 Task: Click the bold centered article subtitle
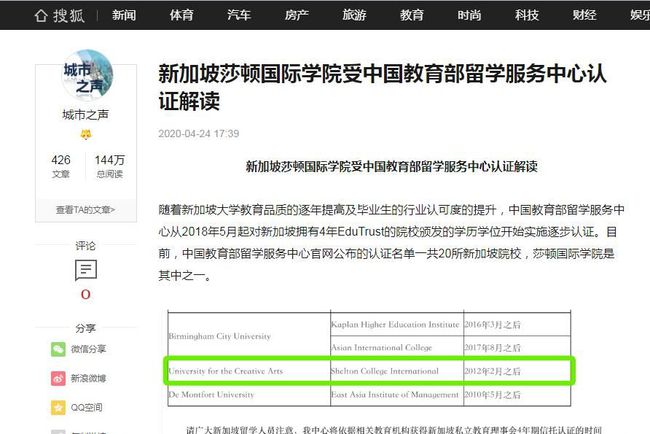point(391,167)
